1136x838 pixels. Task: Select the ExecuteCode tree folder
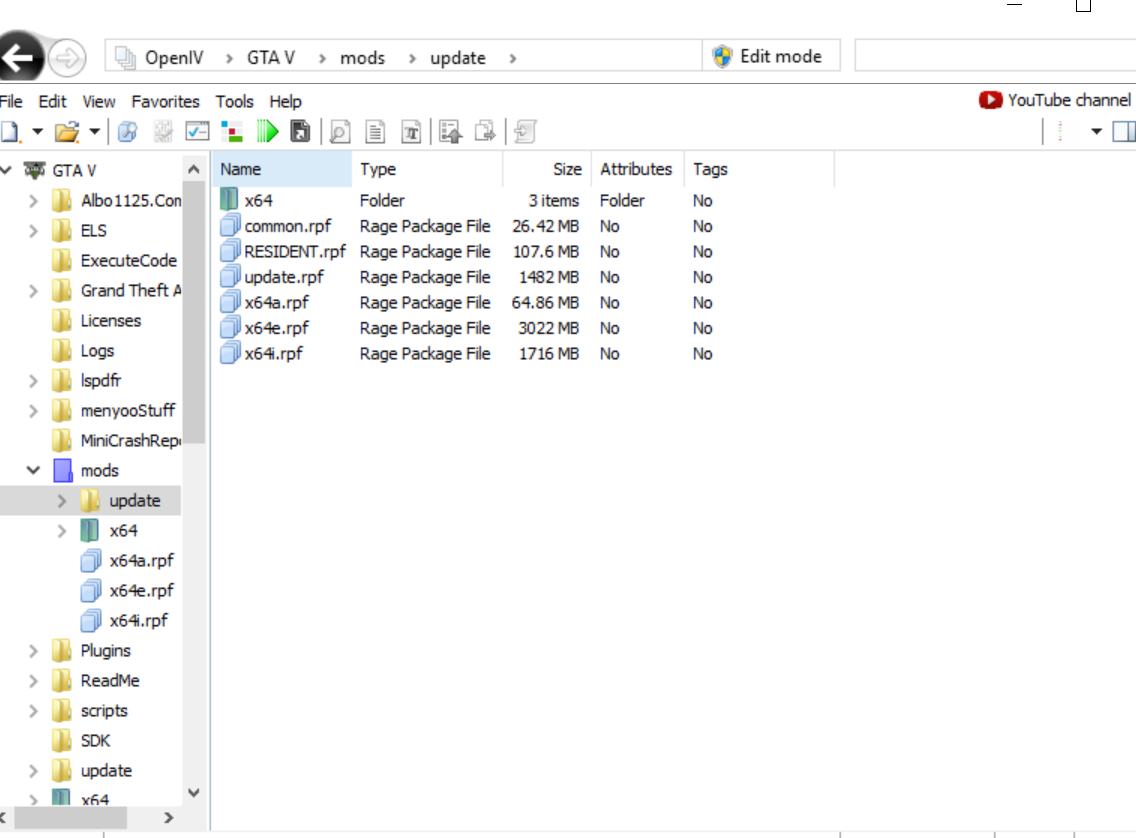[x=128, y=261]
